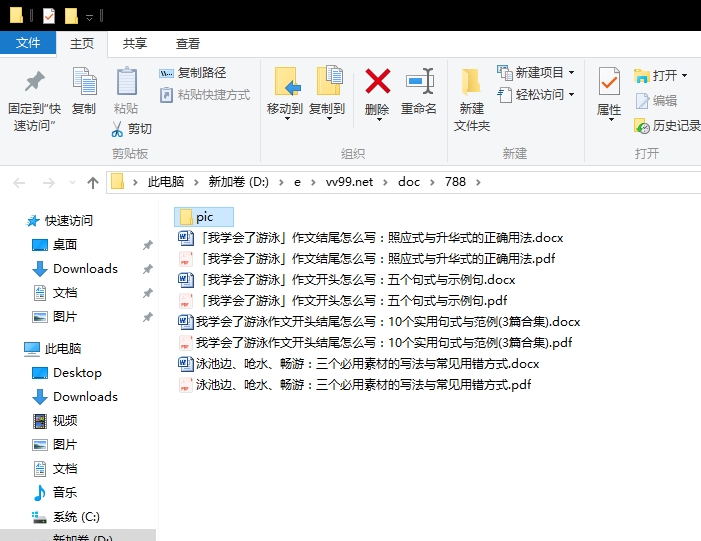Click 新加卷 (D:) breadcrumb
Viewport: 701px width, 541px height.
tap(238, 182)
